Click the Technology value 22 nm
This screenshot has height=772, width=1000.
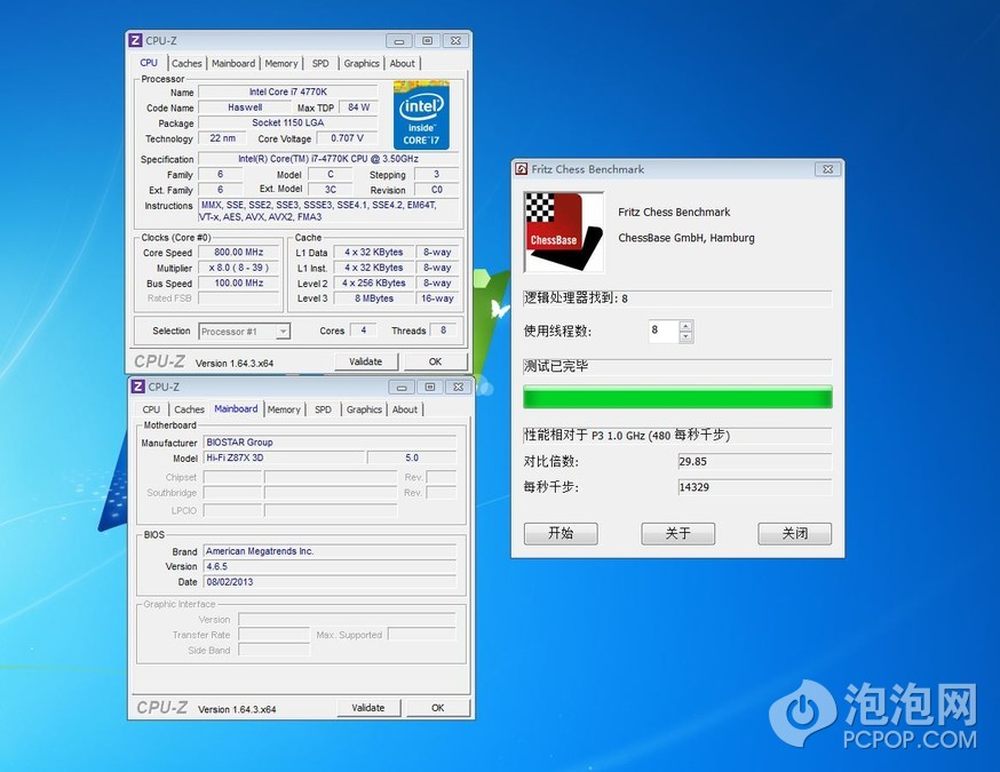coord(223,138)
